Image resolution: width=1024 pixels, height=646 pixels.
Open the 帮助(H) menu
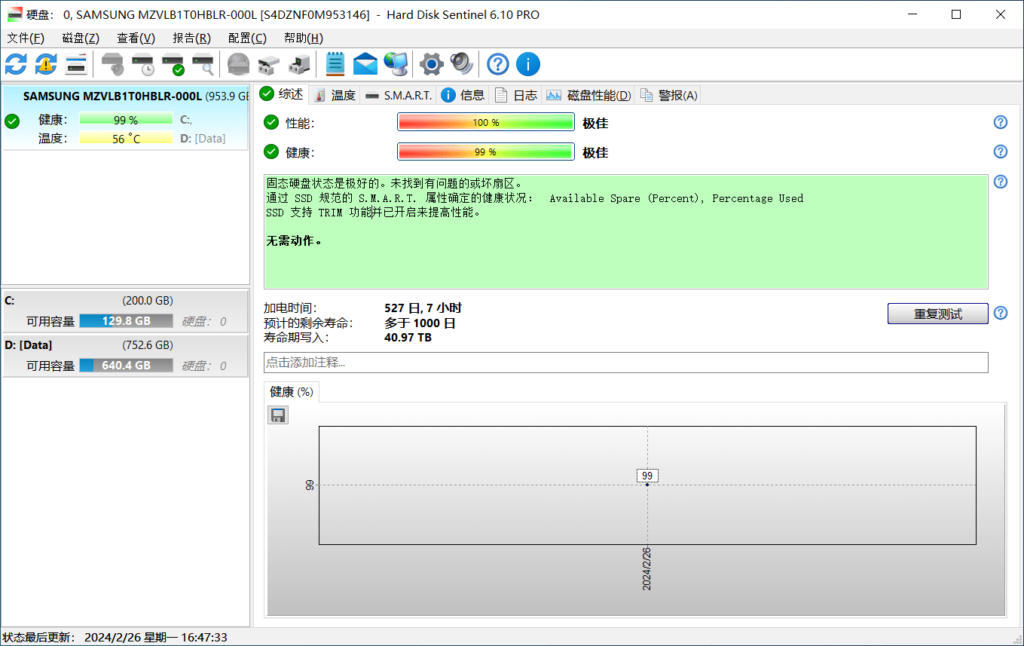[x=303, y=38]
